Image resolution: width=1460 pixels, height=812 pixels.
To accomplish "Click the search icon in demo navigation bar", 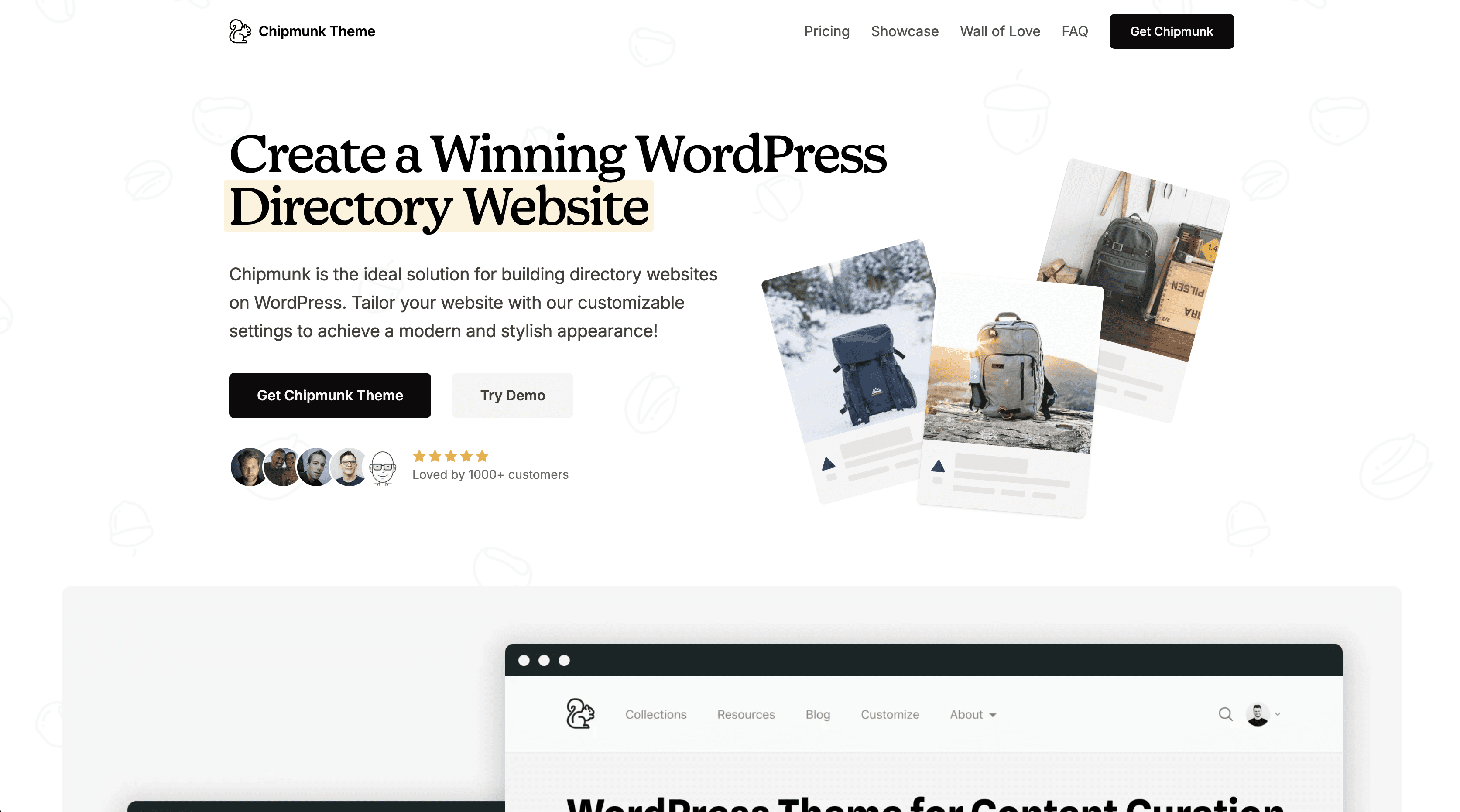I will (x=1225, y=714).
